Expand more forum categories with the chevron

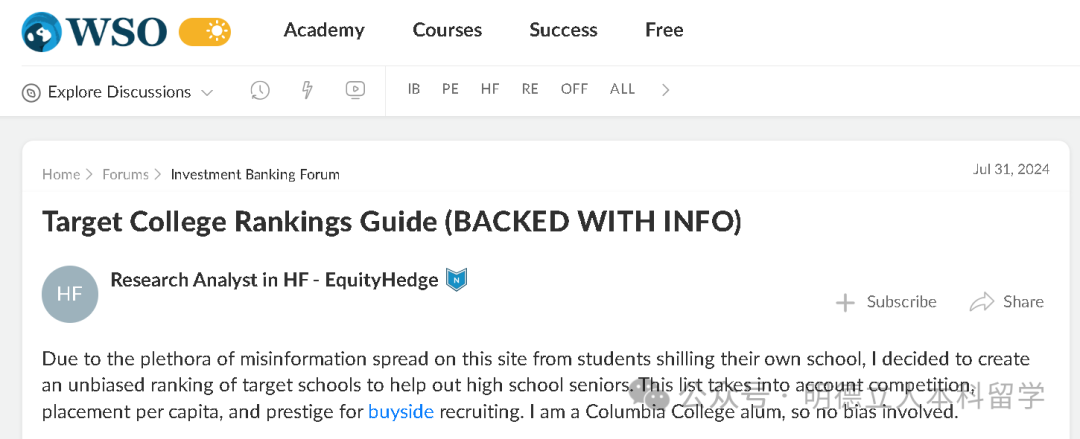tap(666, 90)
